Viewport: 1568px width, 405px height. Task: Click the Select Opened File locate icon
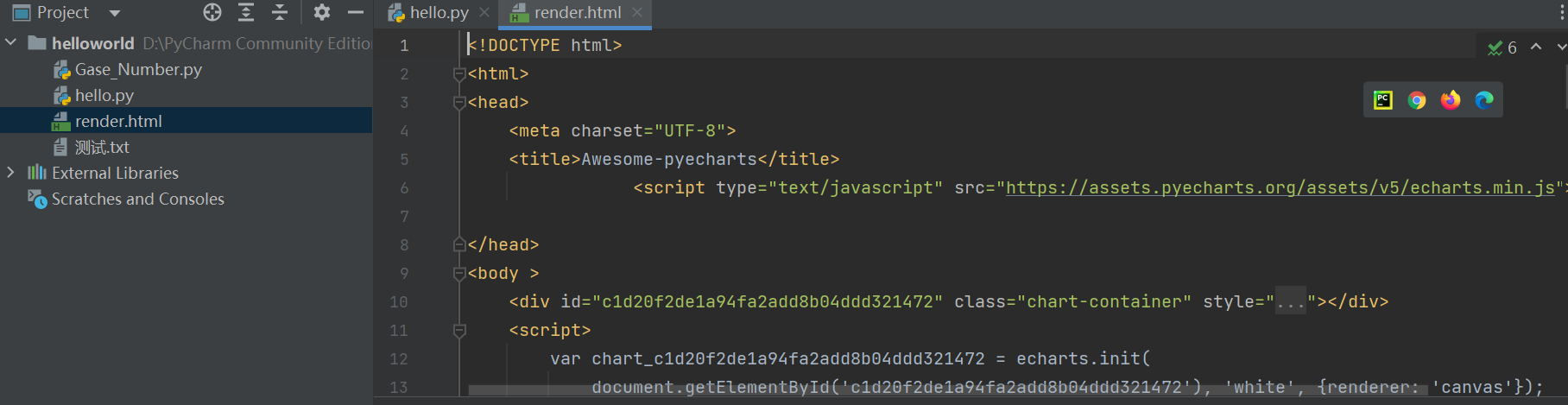click(212, 12)
